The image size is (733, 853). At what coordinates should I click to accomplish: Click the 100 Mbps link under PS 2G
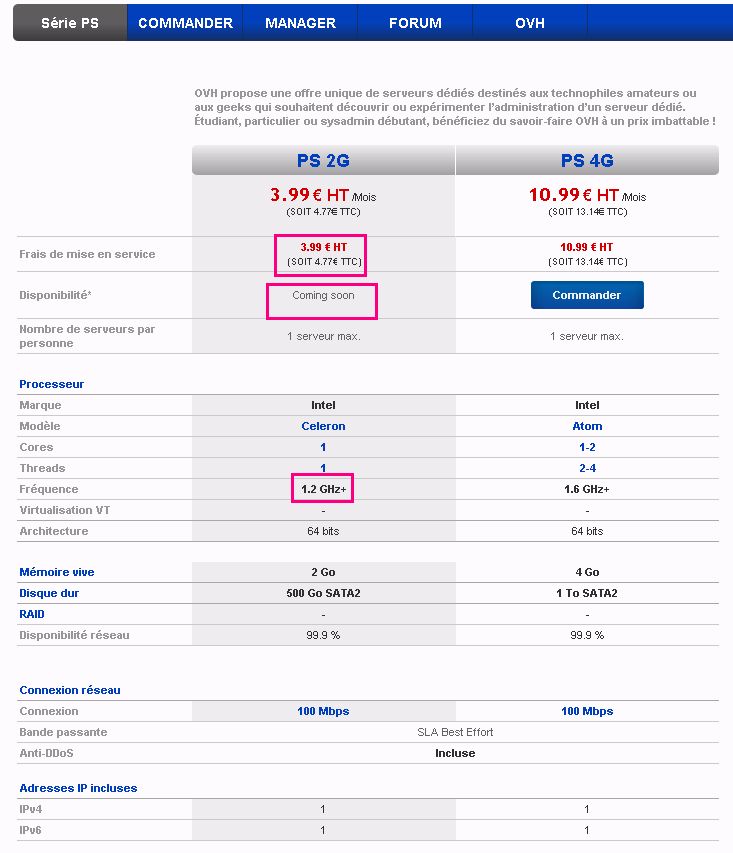pos(323,711)
